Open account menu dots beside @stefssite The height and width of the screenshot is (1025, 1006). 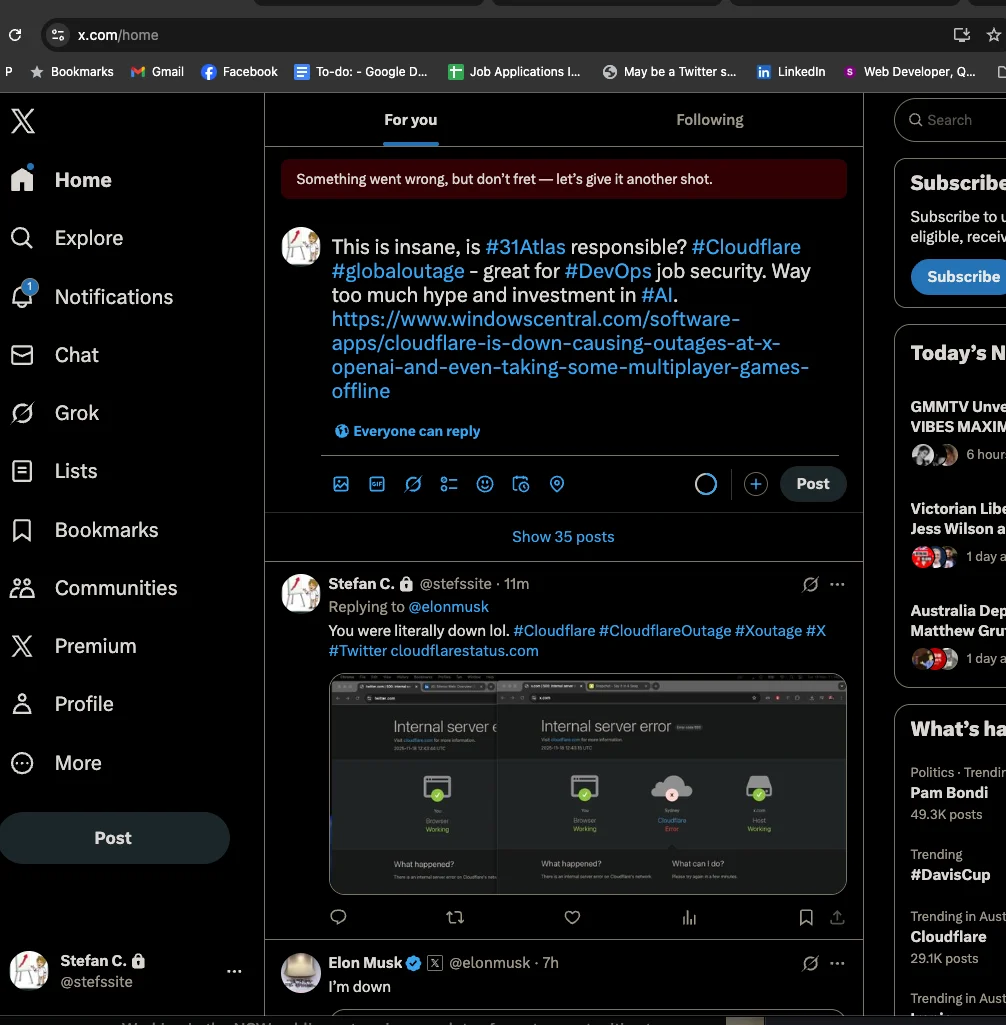coord(234,971)
